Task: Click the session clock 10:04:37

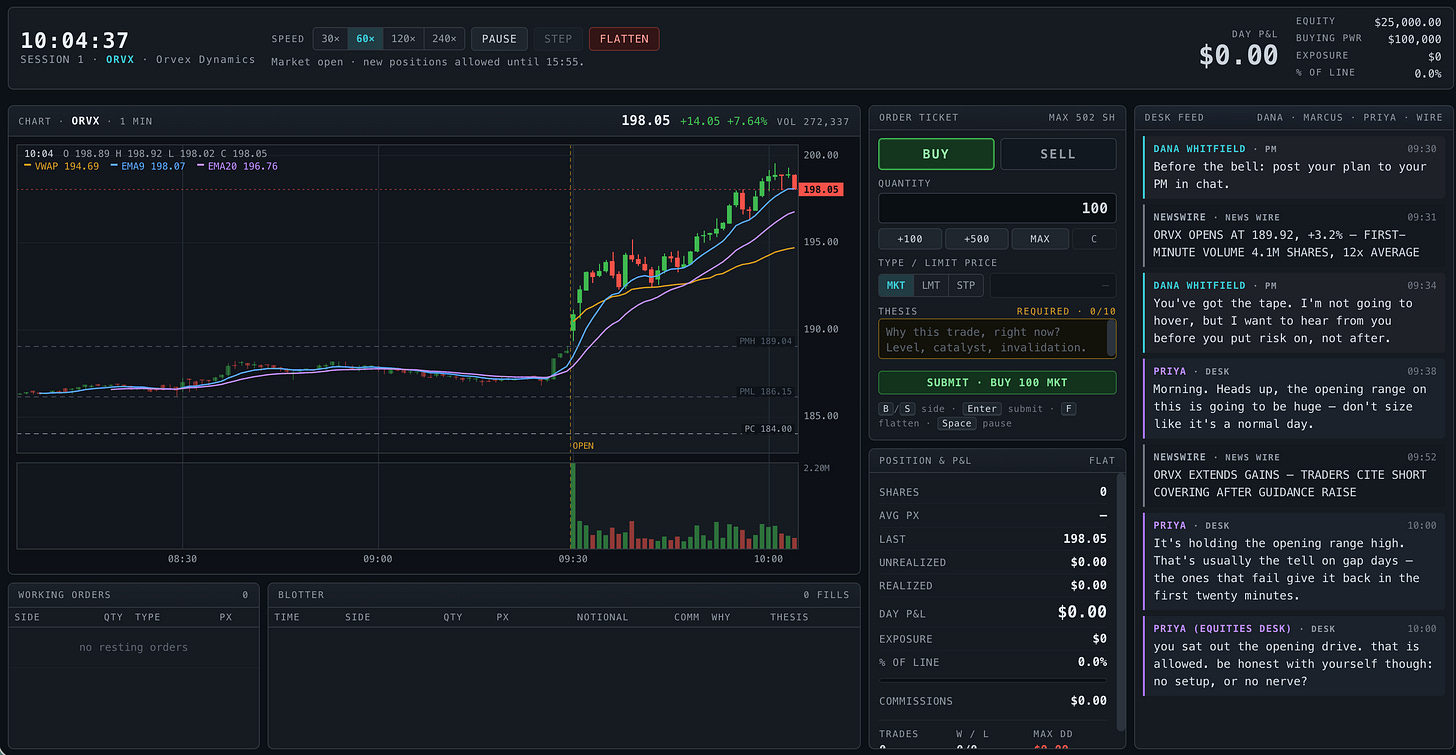Action: coord(75,40)
